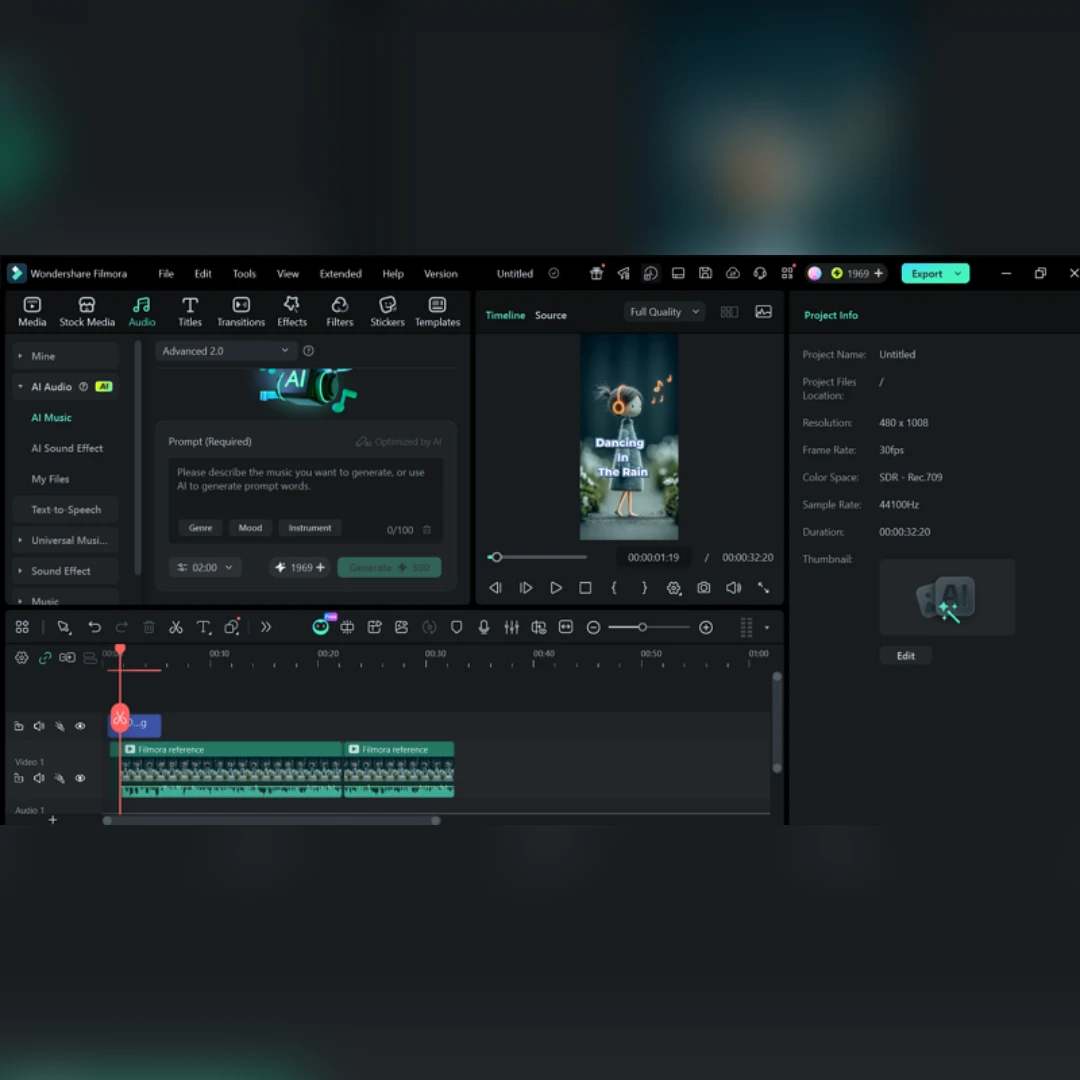Open the Export dropdown arrow
This screenshot has height=1080, width=1080.
tap(957, 273)
